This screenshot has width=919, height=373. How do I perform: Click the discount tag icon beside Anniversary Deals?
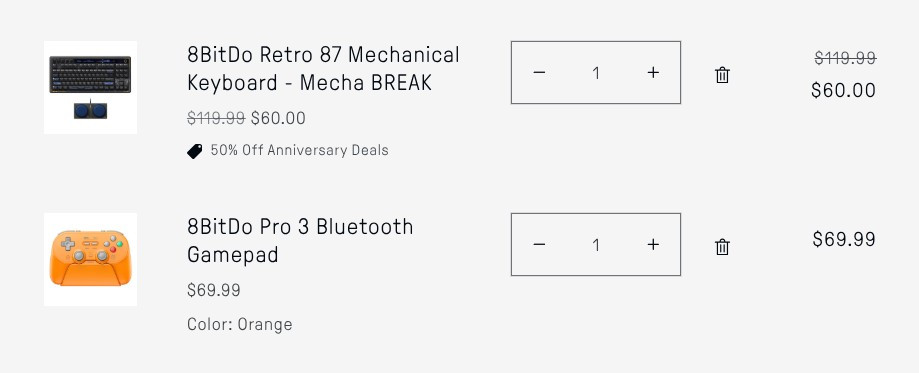(x=195, y=151)
